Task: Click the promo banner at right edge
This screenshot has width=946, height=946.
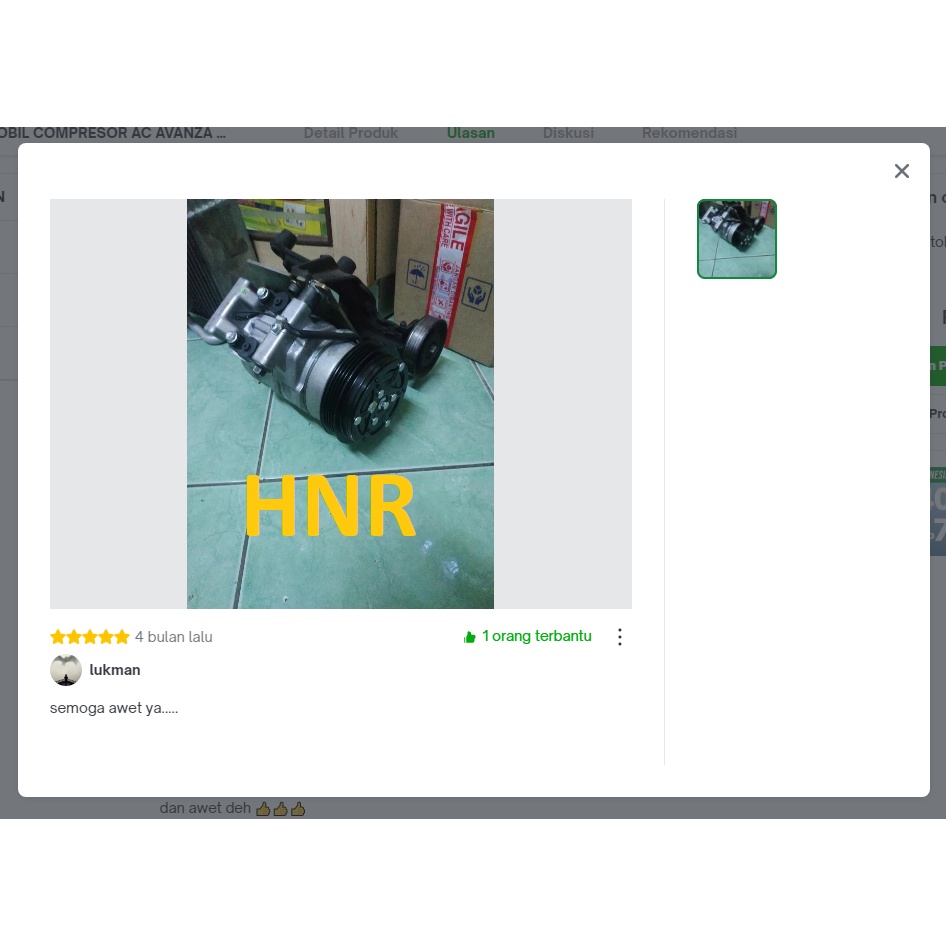Action: point(938,510)
